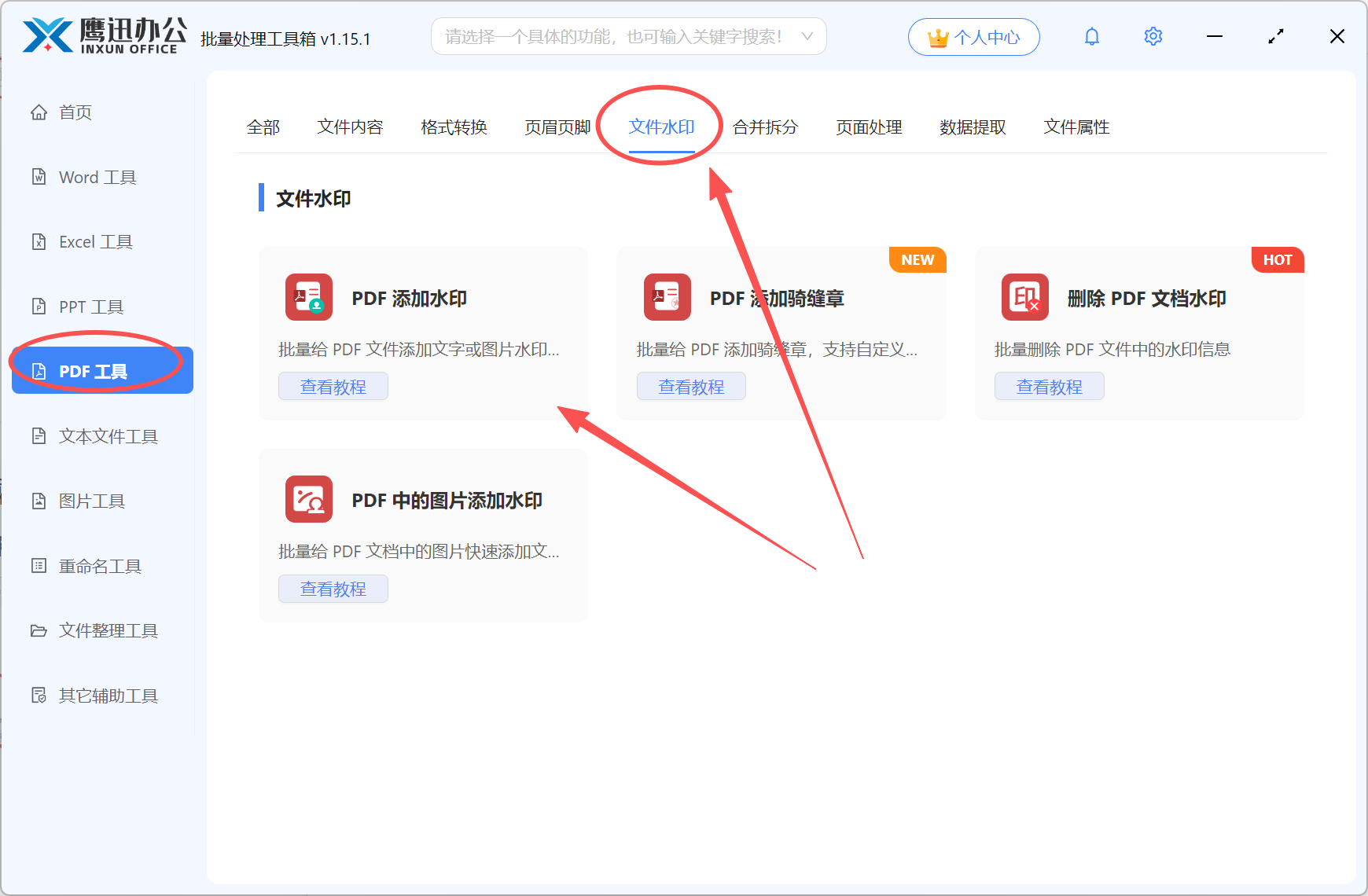Open the settings gear

(x=1153, y=36)
